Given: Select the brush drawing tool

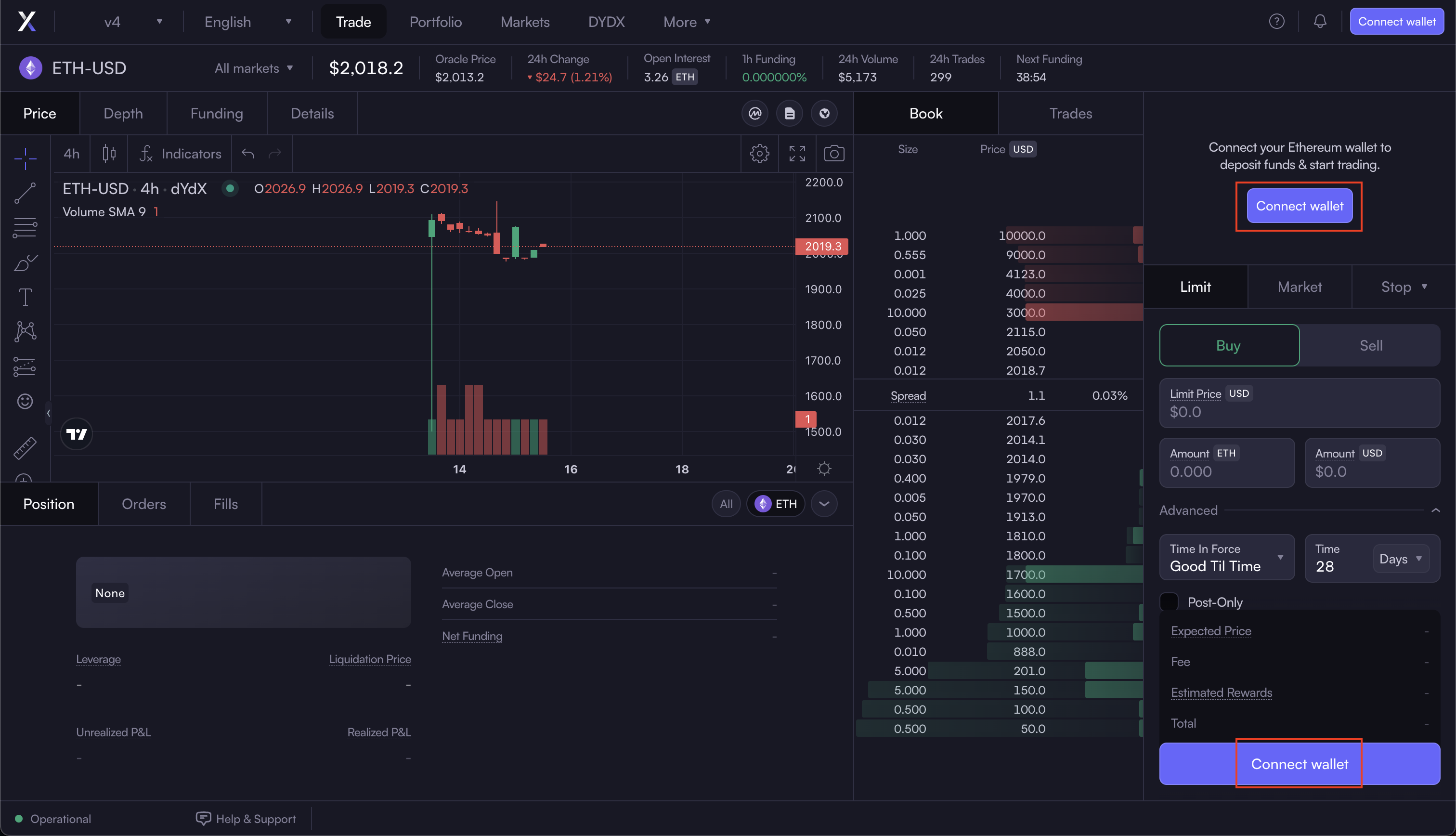Looking at the screenshot, I should coord(25,262).
